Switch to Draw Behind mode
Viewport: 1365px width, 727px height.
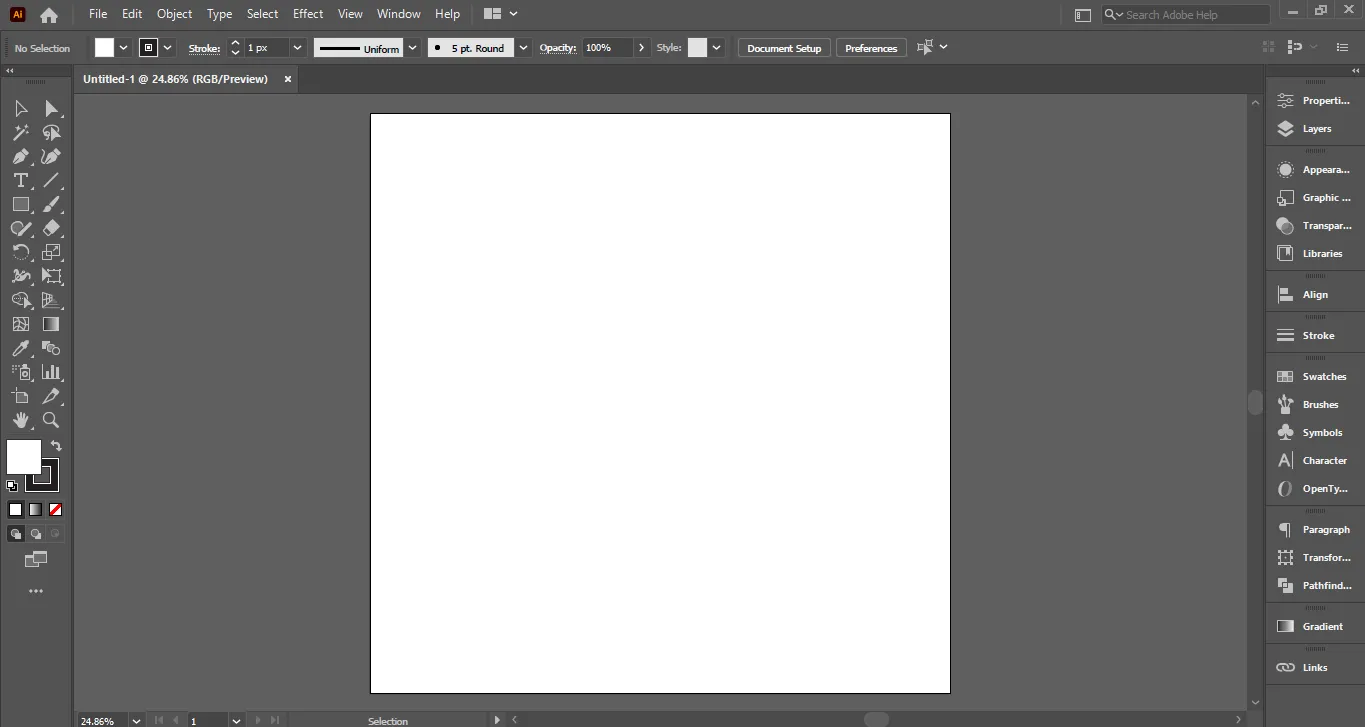click(35, 533)
